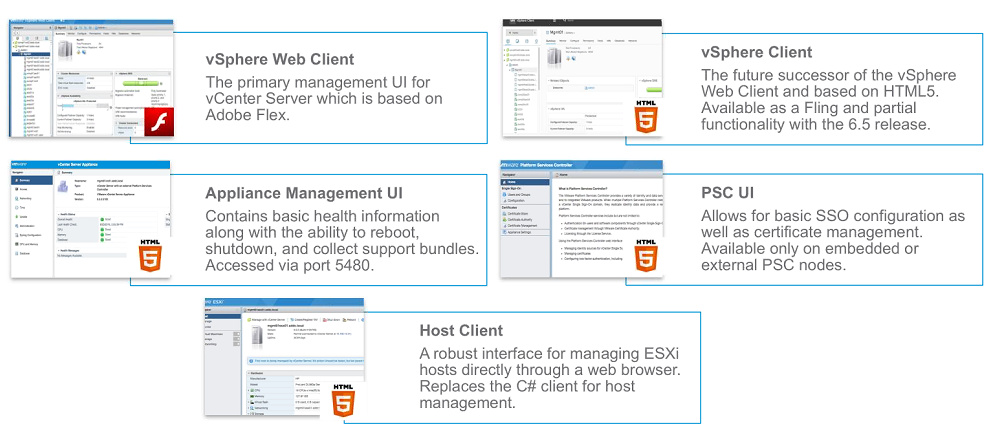Click Shut down in Host Client toolbar
The height and width of the screenshot is (430, 991).
pyautogui.click(x=332, y=320)
